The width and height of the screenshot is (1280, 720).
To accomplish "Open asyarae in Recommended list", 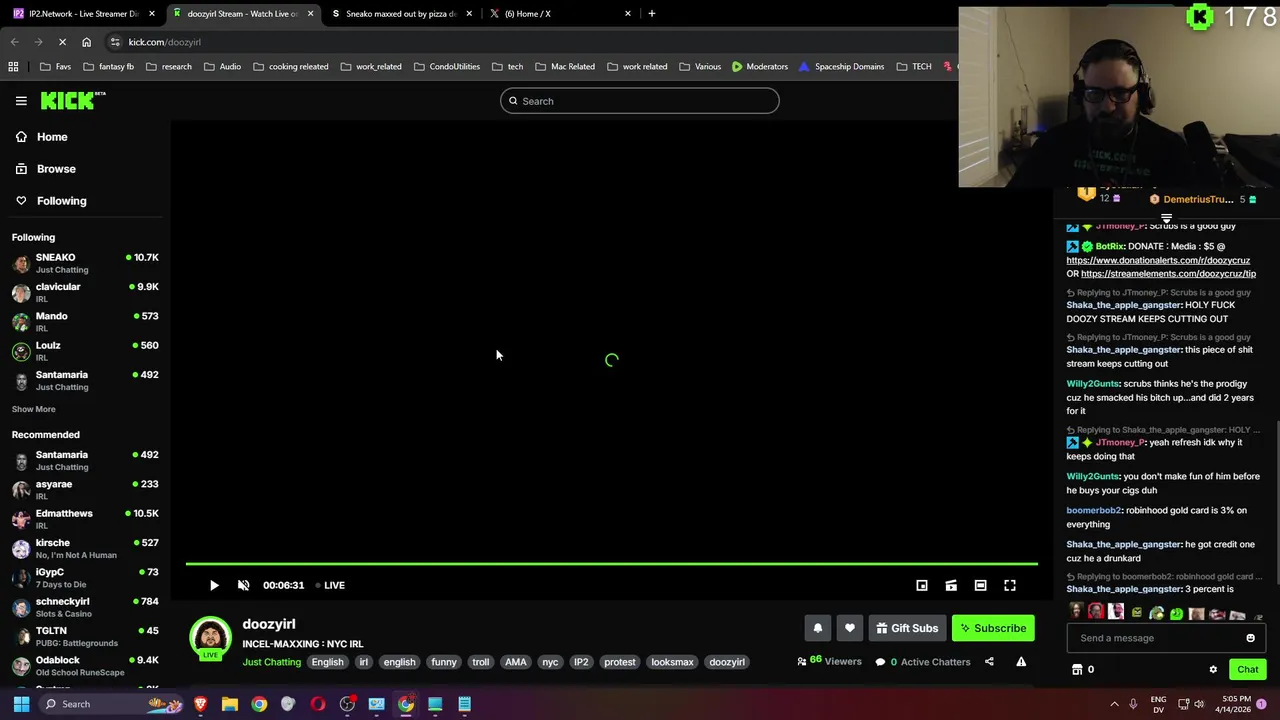I will (85, 489).
